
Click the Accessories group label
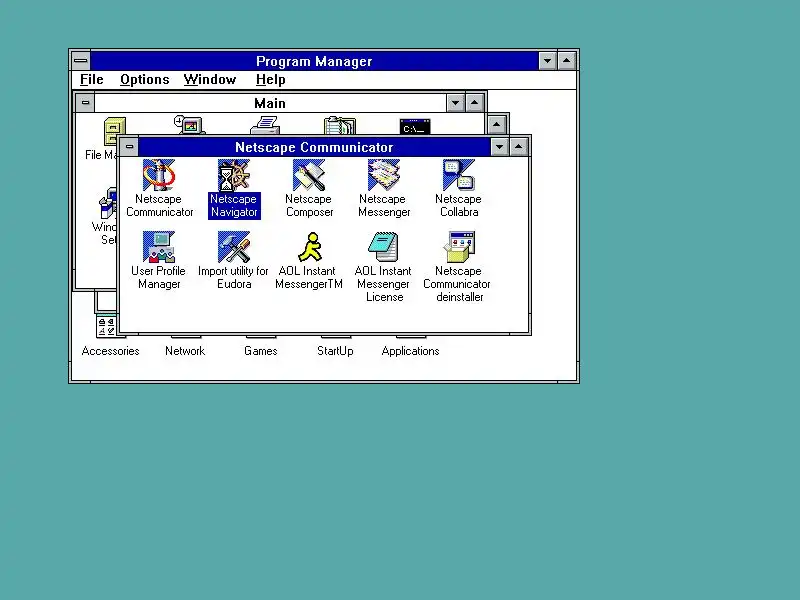[x=110, y=351]
